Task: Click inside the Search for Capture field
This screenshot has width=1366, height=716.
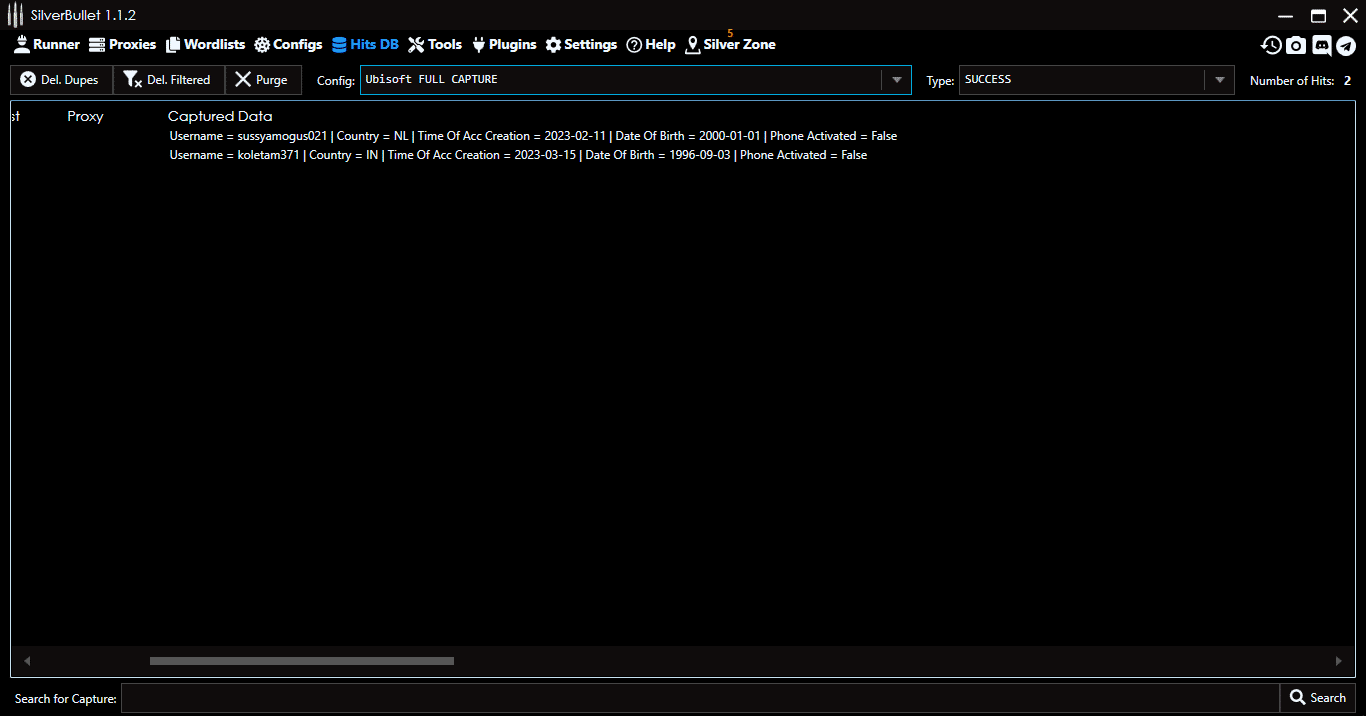Action: click(690, 697)
